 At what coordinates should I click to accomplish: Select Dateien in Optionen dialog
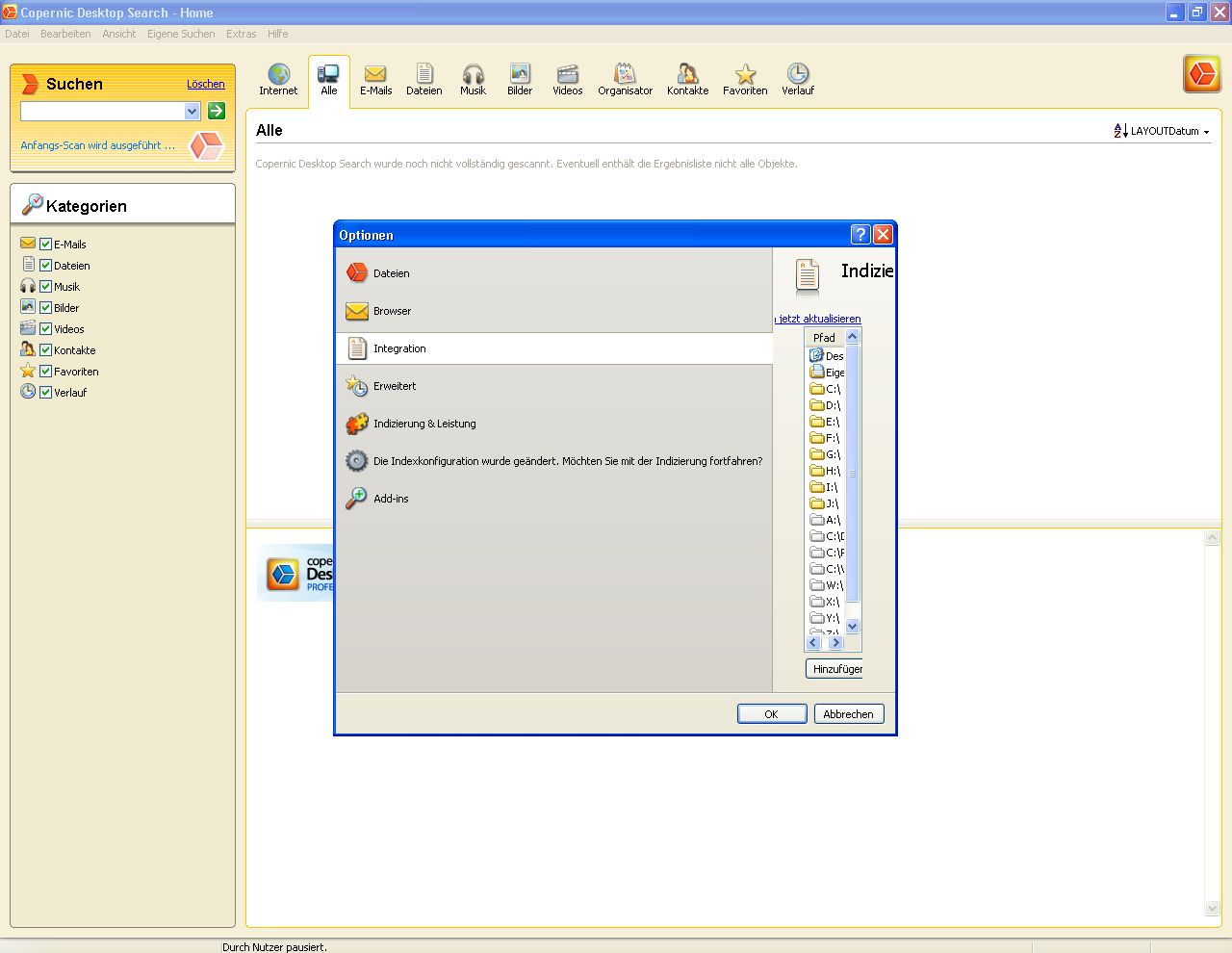tap(555, 273)
